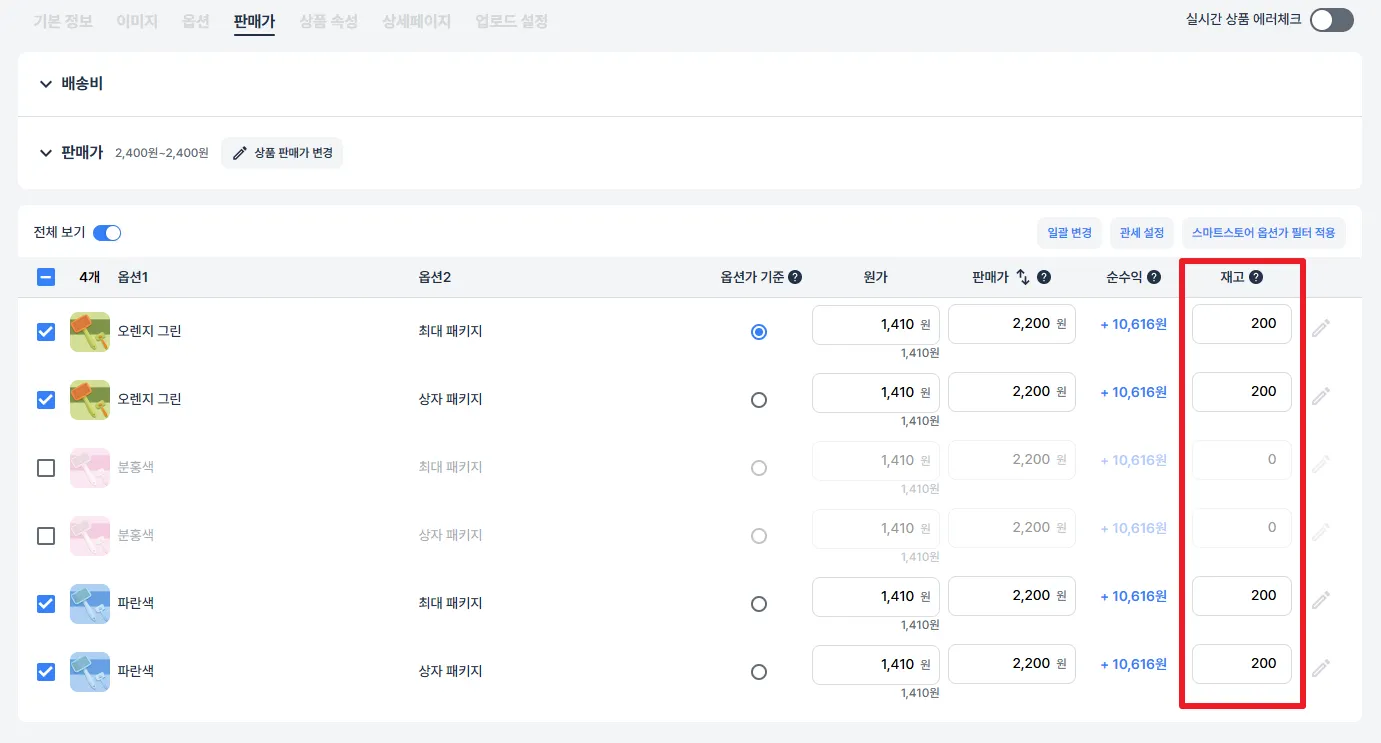Click edit pencil for 오렌지 그린 상자 패키지 row
This screenshot has height=743, width=1381.
click(x=1321, y=396)
